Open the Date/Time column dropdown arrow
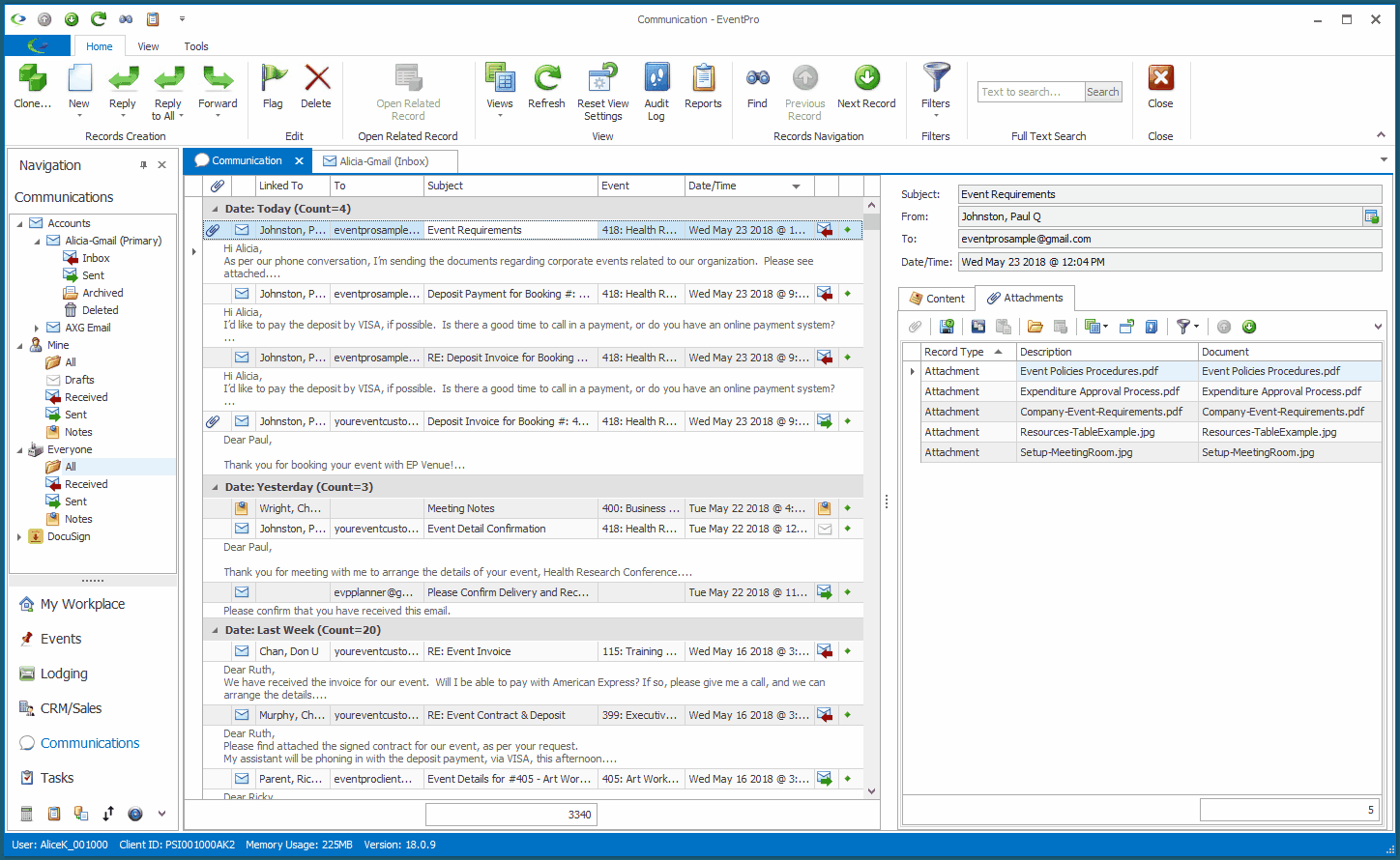The image size is (1400, 860). [797, 186]
